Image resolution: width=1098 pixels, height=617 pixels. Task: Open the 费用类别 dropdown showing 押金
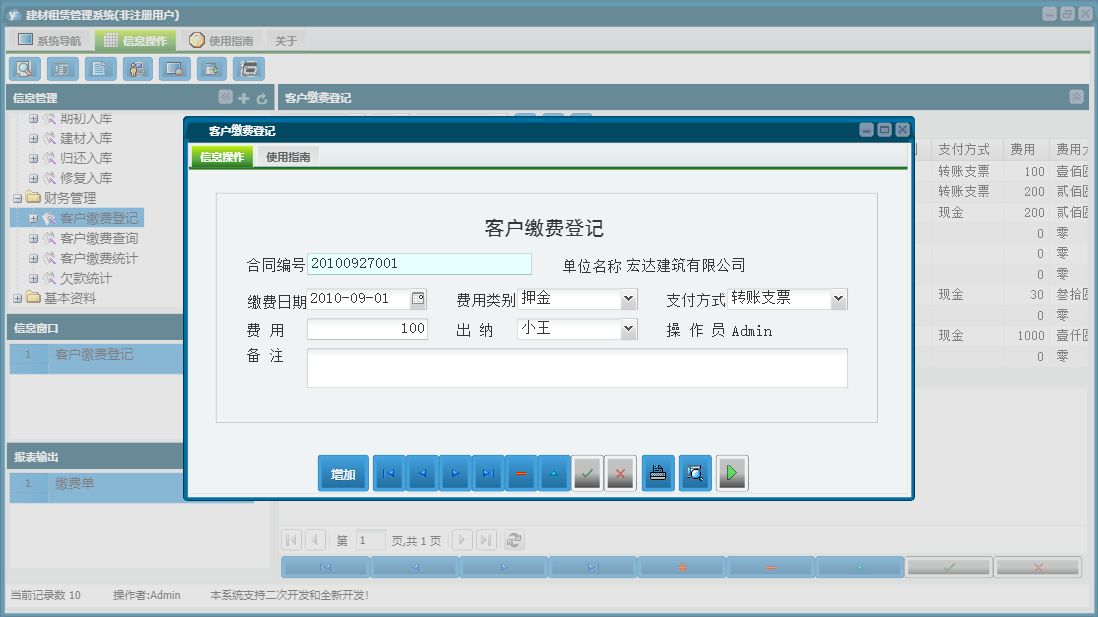[x=628, y=299]
